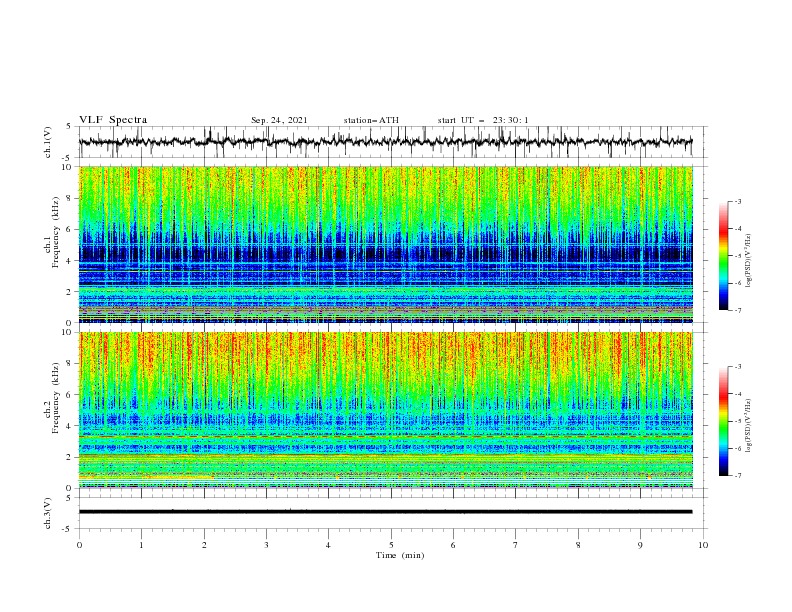792x612 pixels.
Task: Click the 4 kHz tick on ch.2 spectrogram
Action: pos(70,426)
